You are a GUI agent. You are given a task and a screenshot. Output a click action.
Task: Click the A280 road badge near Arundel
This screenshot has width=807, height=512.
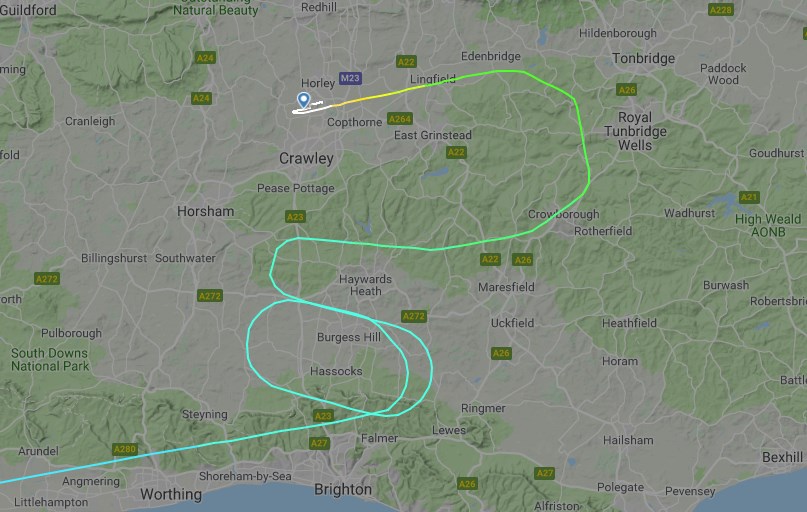click(x=125, y=449)
